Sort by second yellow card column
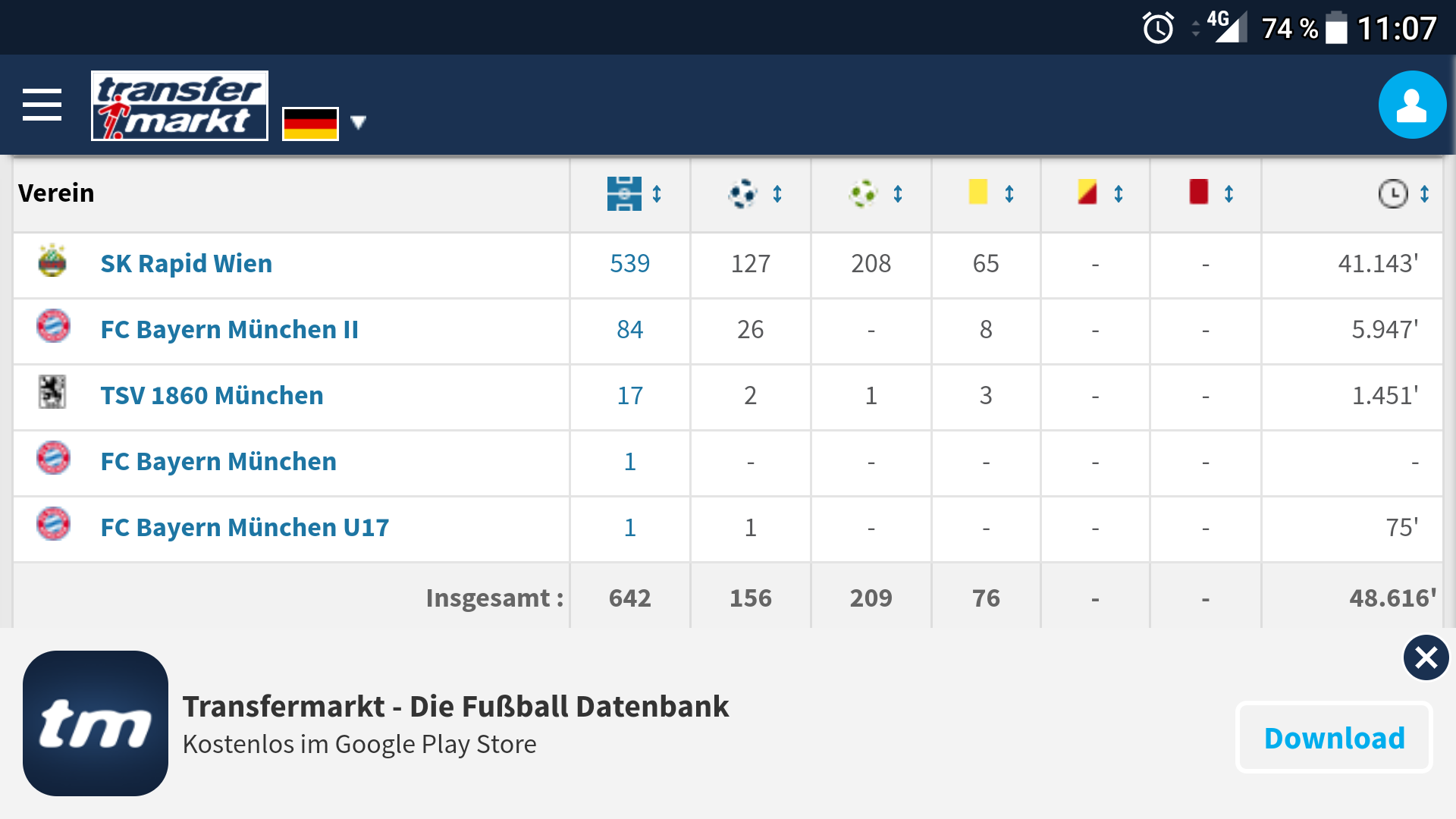The image size is (1456, 819). pos(1100,192)
